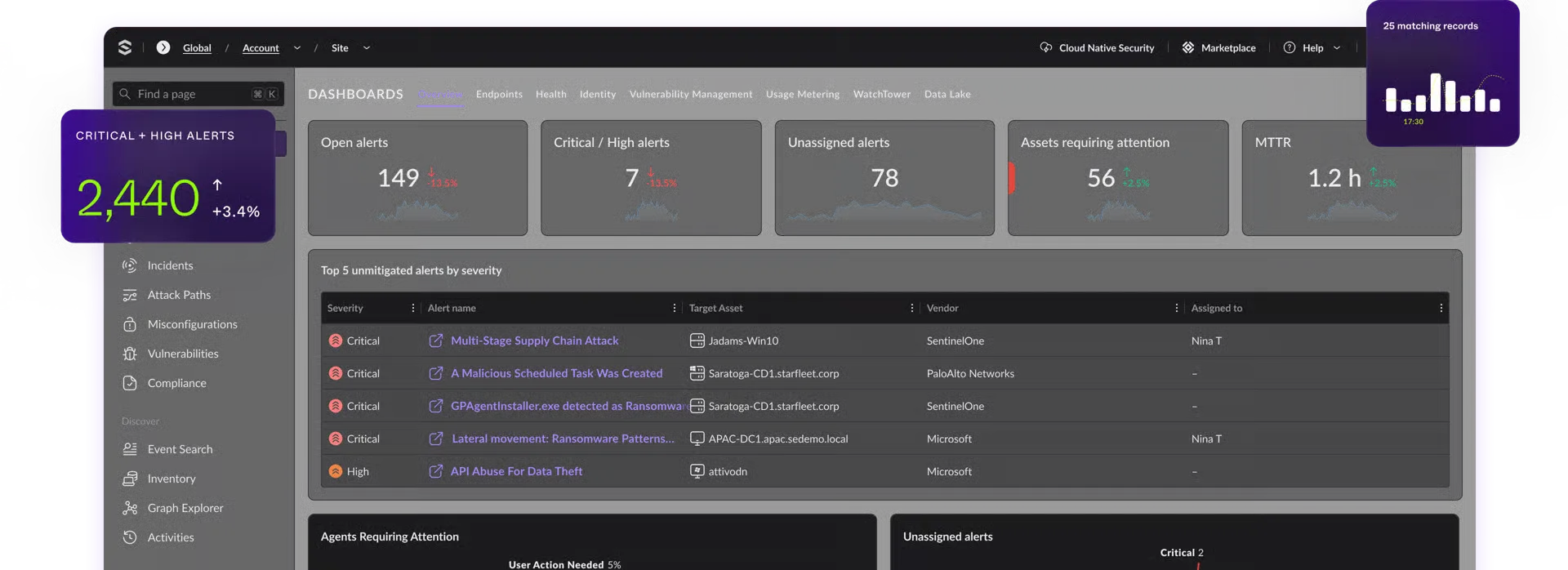Open the A Malicious Scheduled Task Was Created alert
Image resolution: width=1568 pixels, height=570 pixels.
(x=556, y=373)
